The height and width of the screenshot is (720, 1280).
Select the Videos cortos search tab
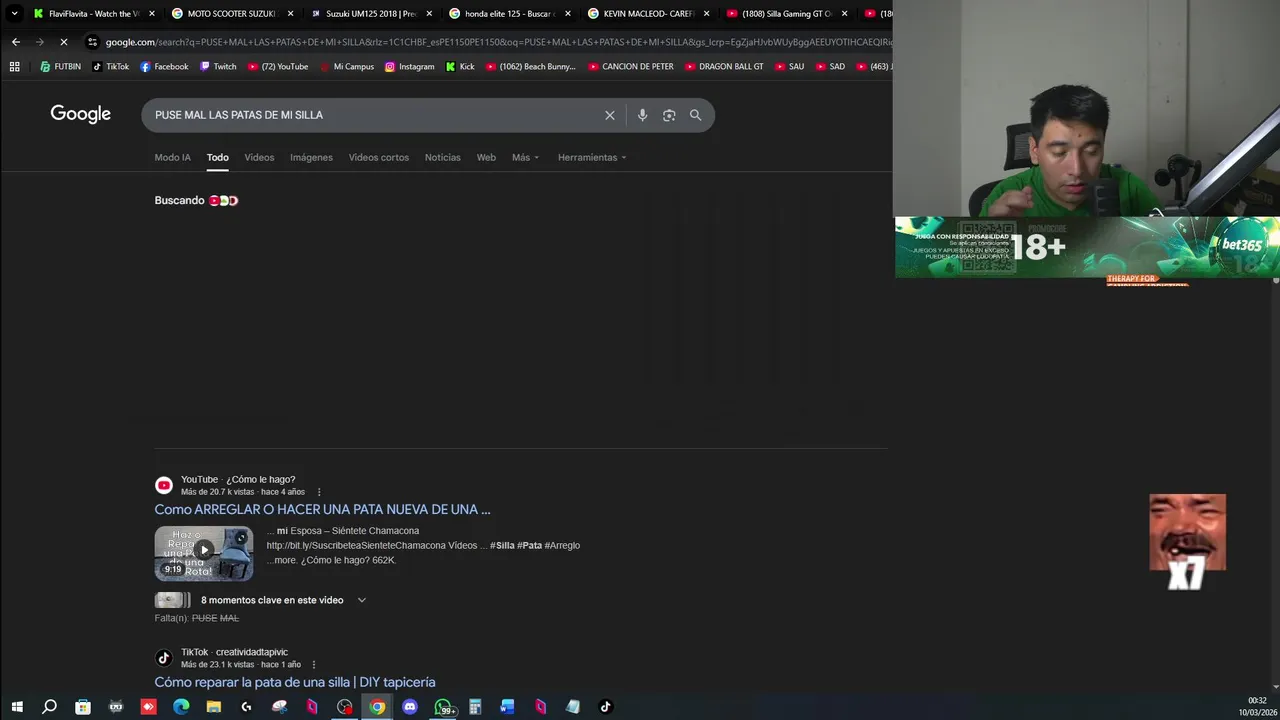(x=378, y=158)
